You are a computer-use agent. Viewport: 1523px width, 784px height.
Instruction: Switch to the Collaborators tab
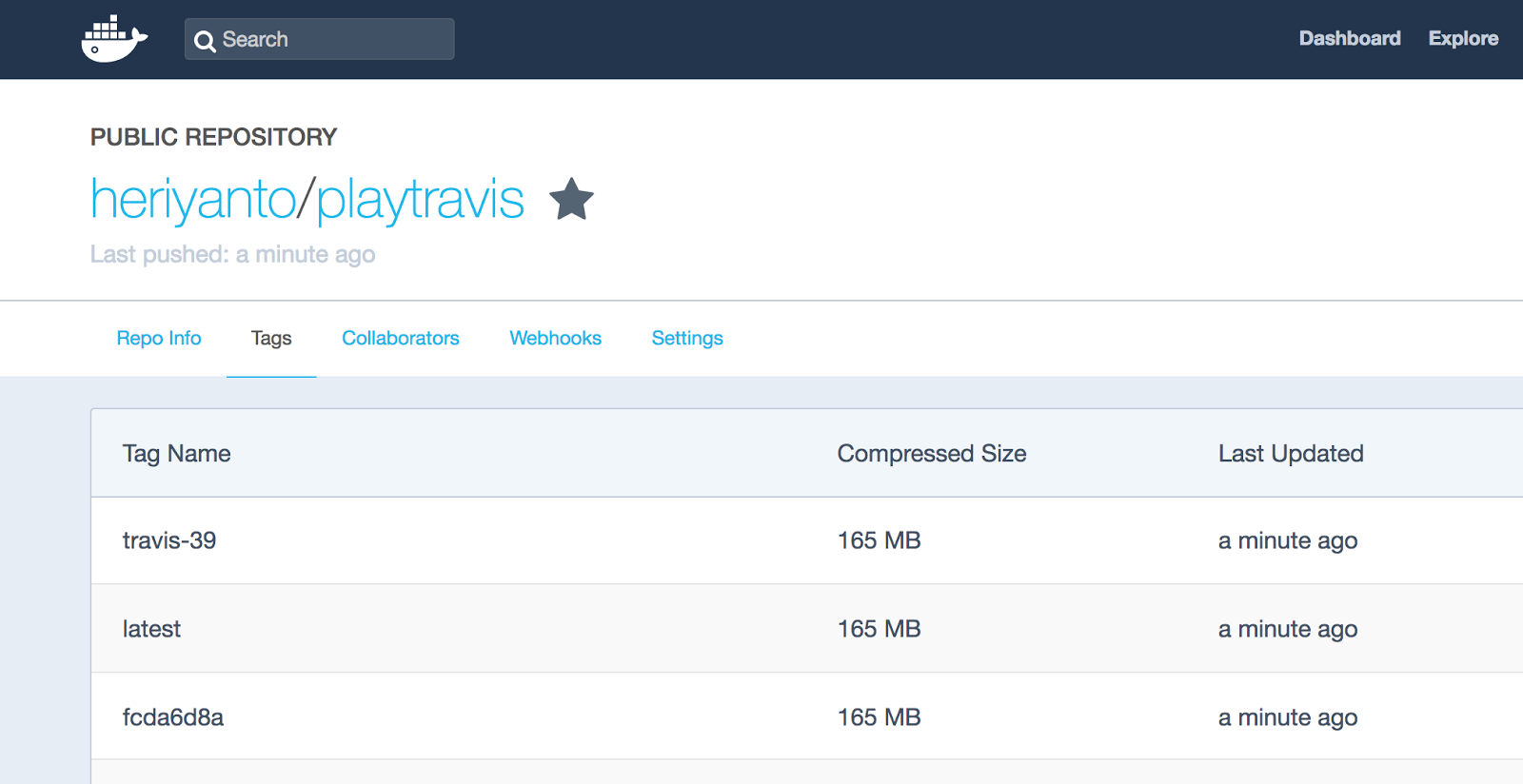401,338
